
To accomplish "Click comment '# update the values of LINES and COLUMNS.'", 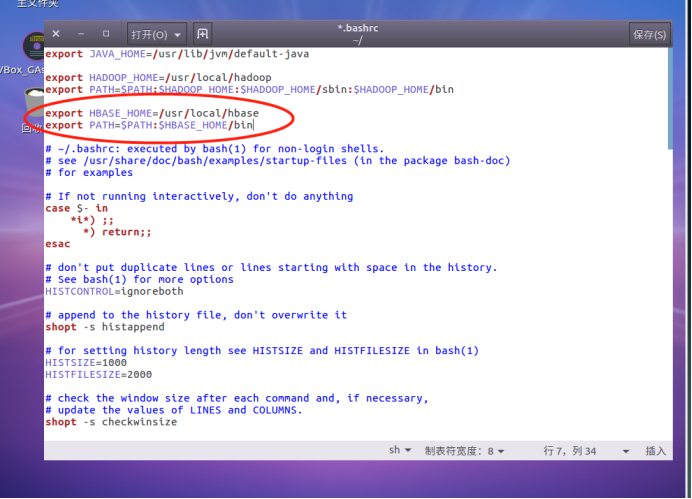I will [173, 410].
